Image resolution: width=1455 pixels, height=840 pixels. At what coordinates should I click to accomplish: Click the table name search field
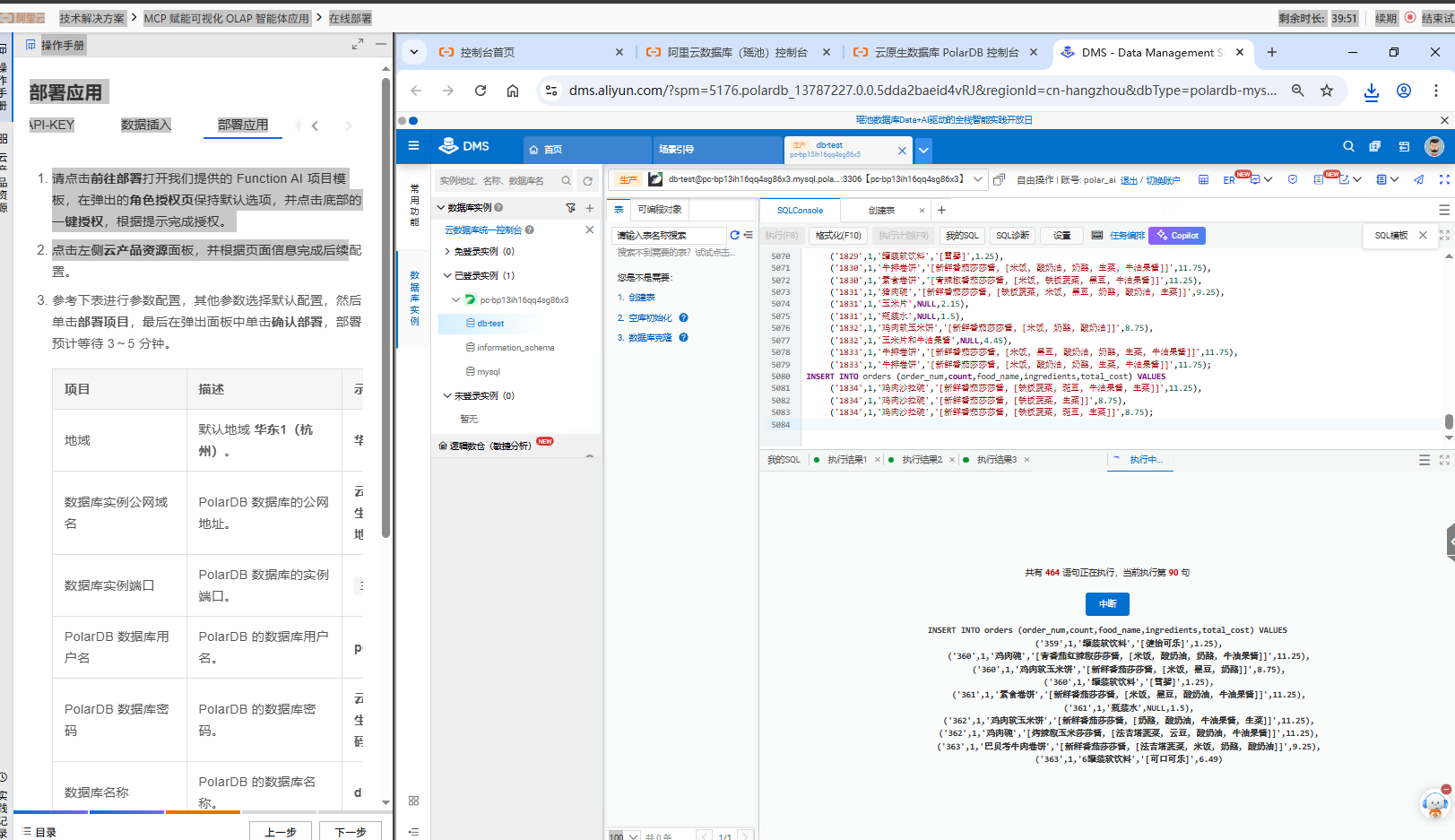click(668, 235)
